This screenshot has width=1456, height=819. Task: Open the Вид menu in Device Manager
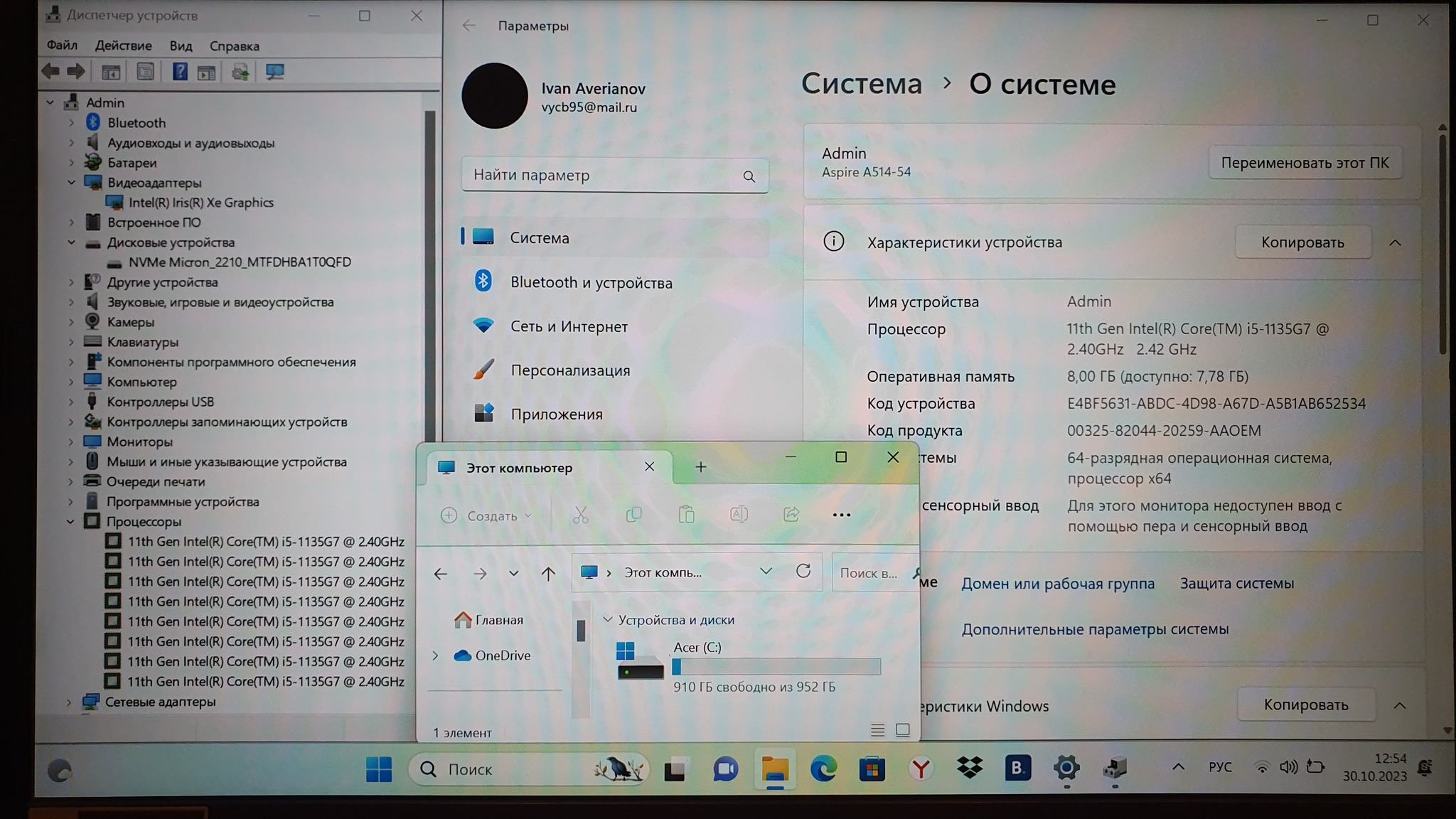[181, 46]
